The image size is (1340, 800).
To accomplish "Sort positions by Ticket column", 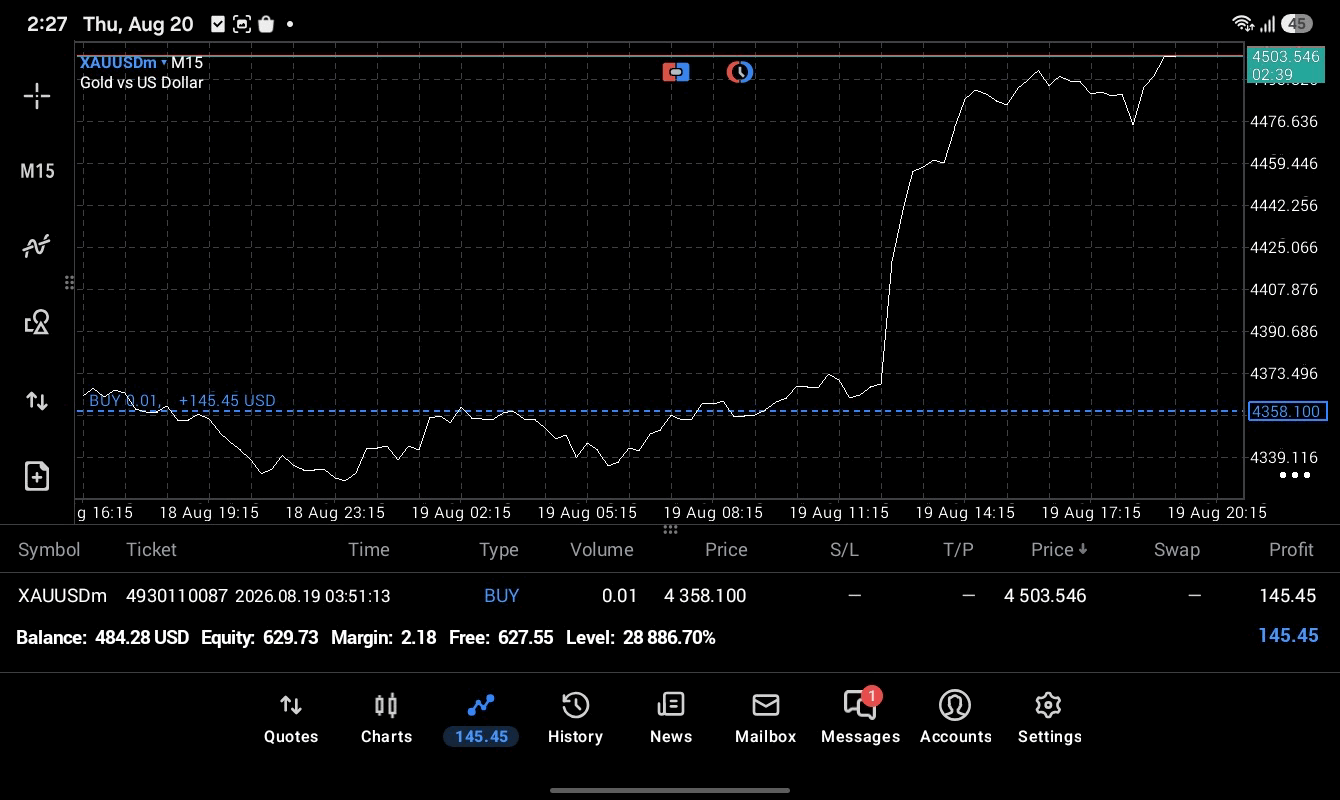I will 151,550.
